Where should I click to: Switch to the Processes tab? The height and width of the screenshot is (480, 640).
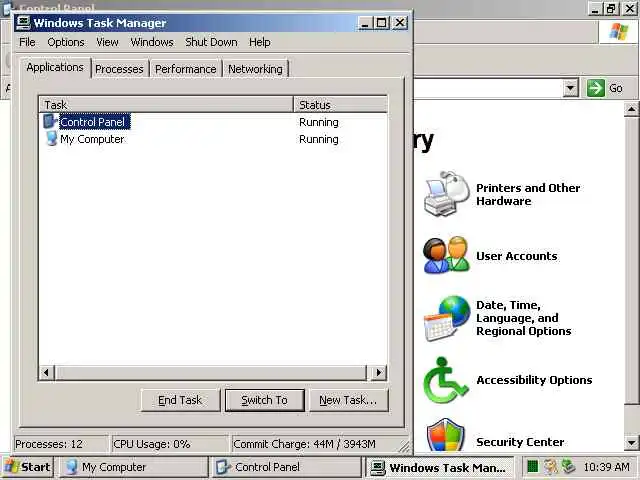(119, 69)
